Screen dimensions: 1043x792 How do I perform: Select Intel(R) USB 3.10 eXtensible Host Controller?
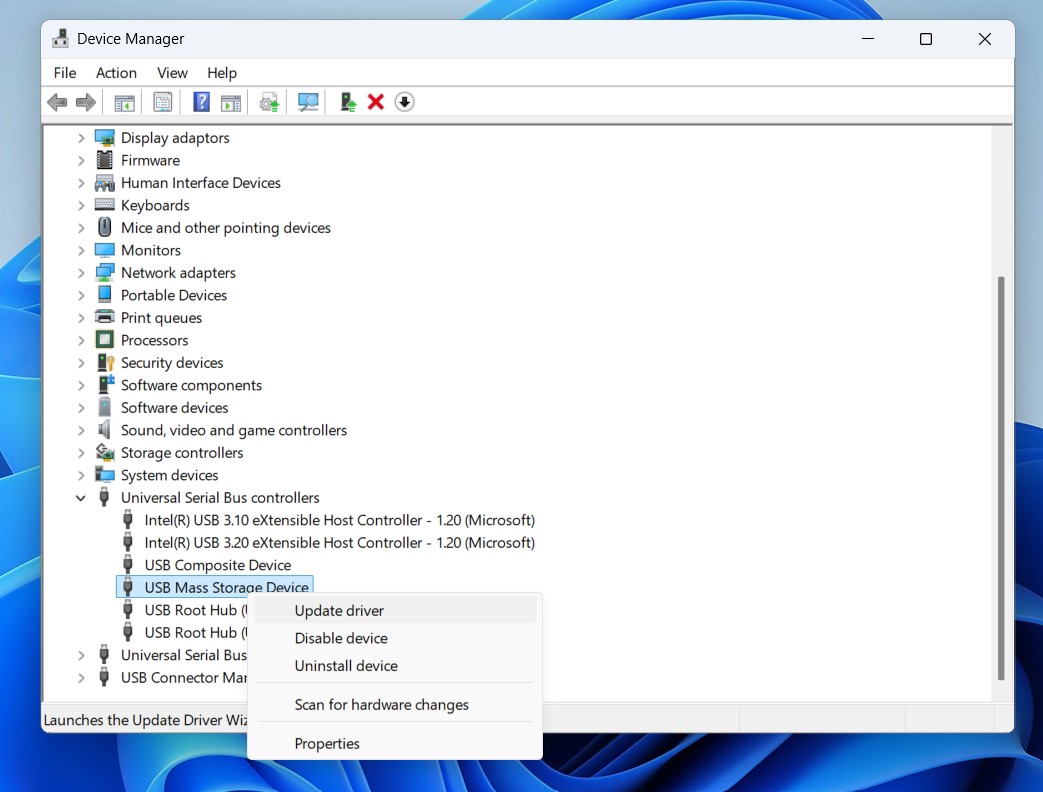(x=339, y=520)
